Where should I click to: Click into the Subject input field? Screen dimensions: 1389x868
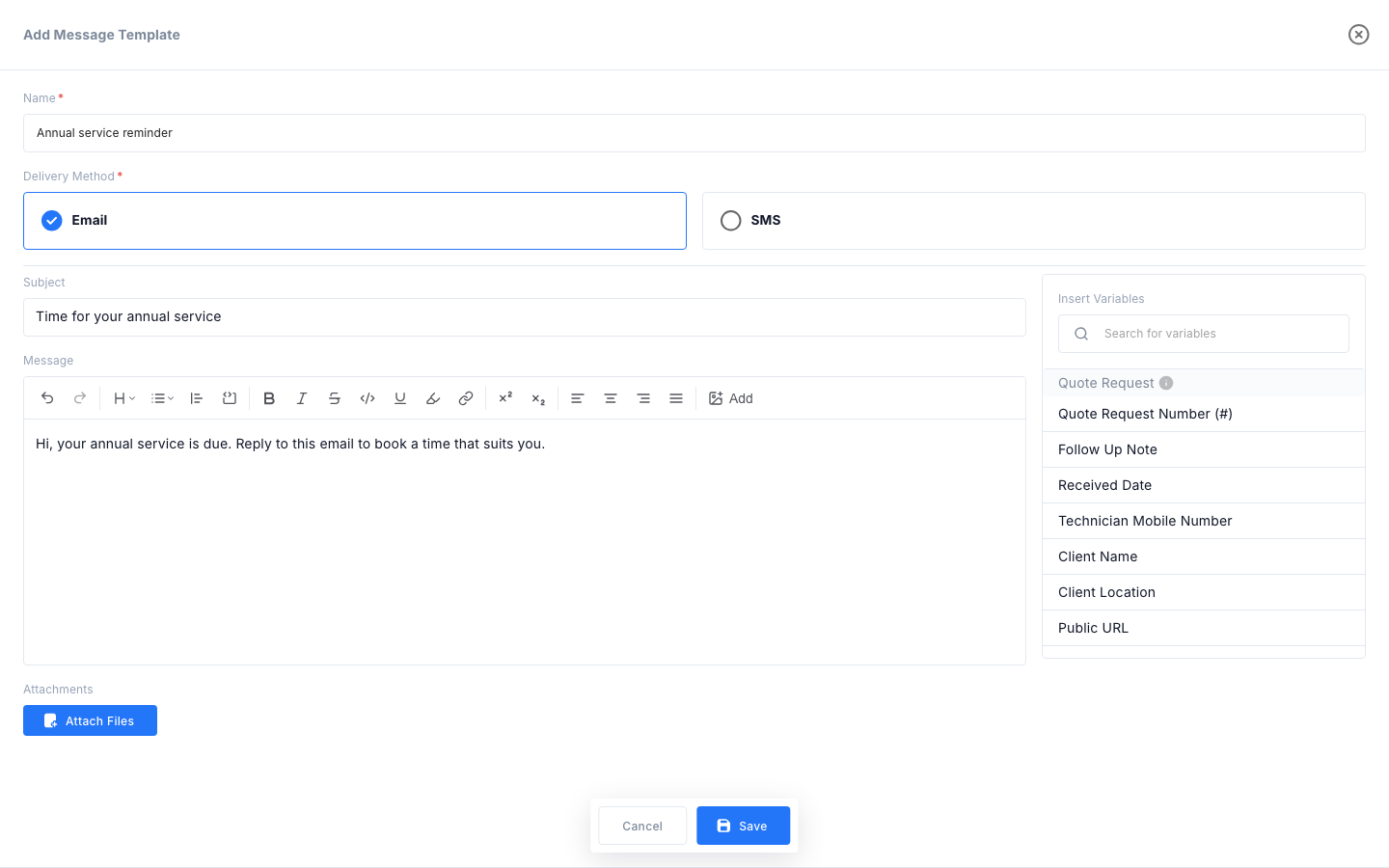(525, 317)
